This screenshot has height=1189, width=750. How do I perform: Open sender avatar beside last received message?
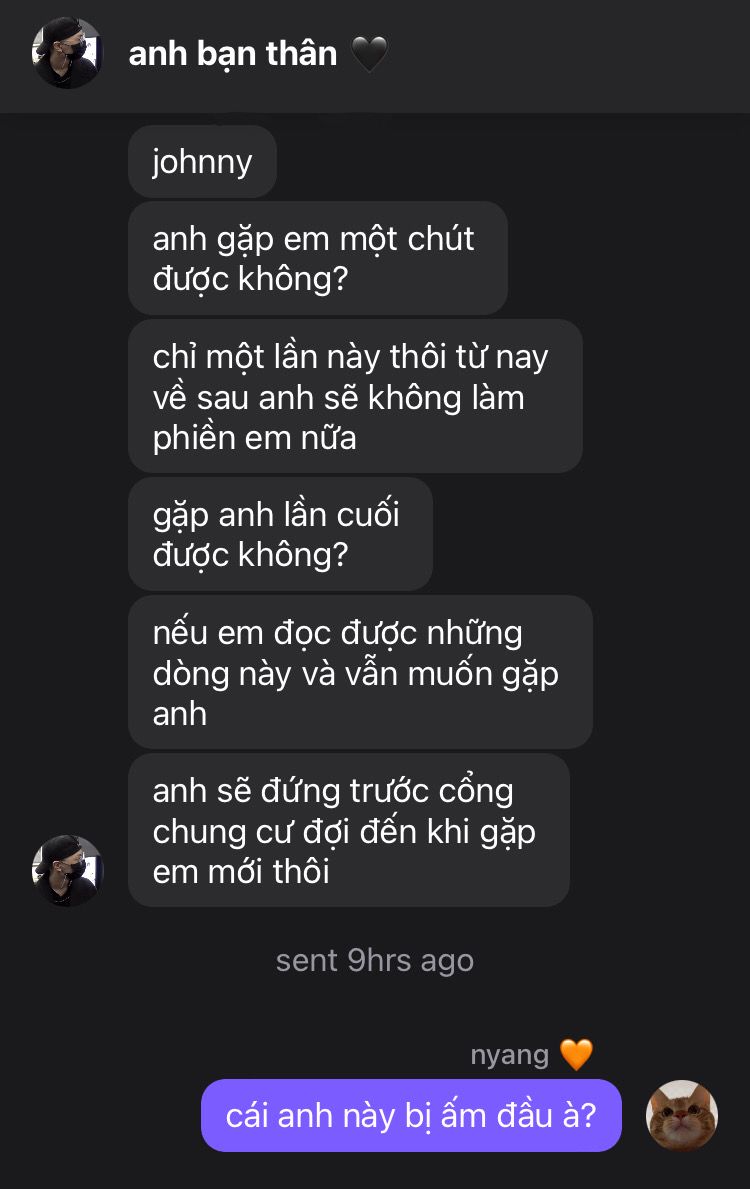(x=67, y=871)
